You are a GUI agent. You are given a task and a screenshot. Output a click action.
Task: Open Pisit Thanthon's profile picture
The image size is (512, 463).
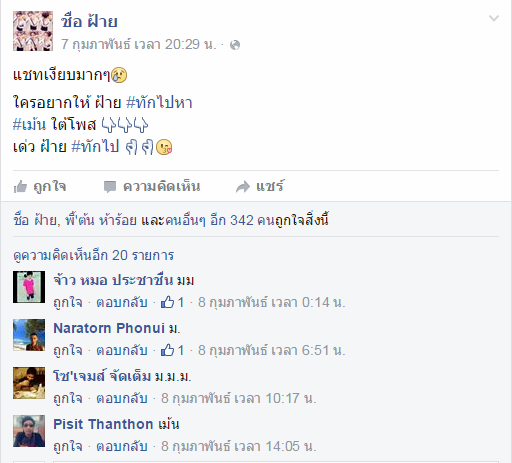click(29, 431)
